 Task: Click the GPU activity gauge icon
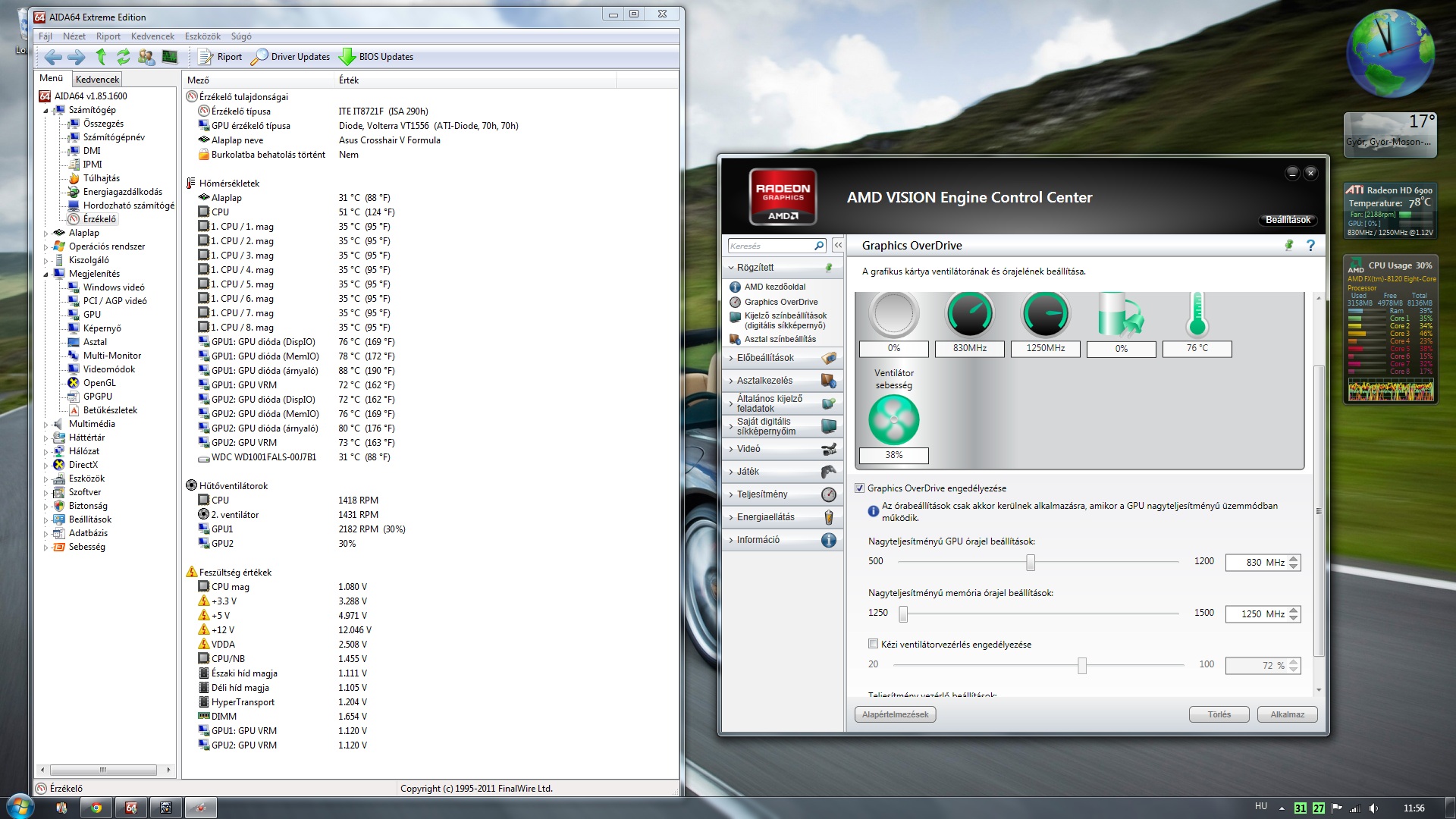pos(893,313)
